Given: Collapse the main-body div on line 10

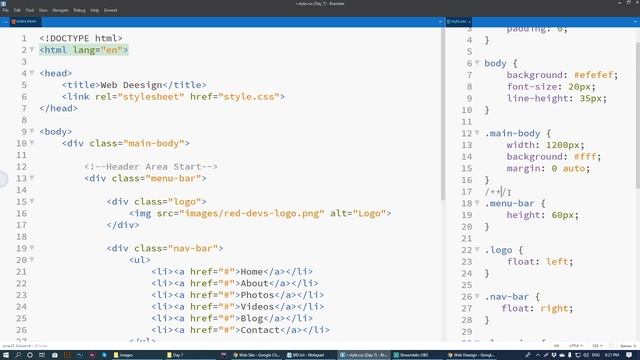Looking at the screenshot, I should tap(32, 143).
